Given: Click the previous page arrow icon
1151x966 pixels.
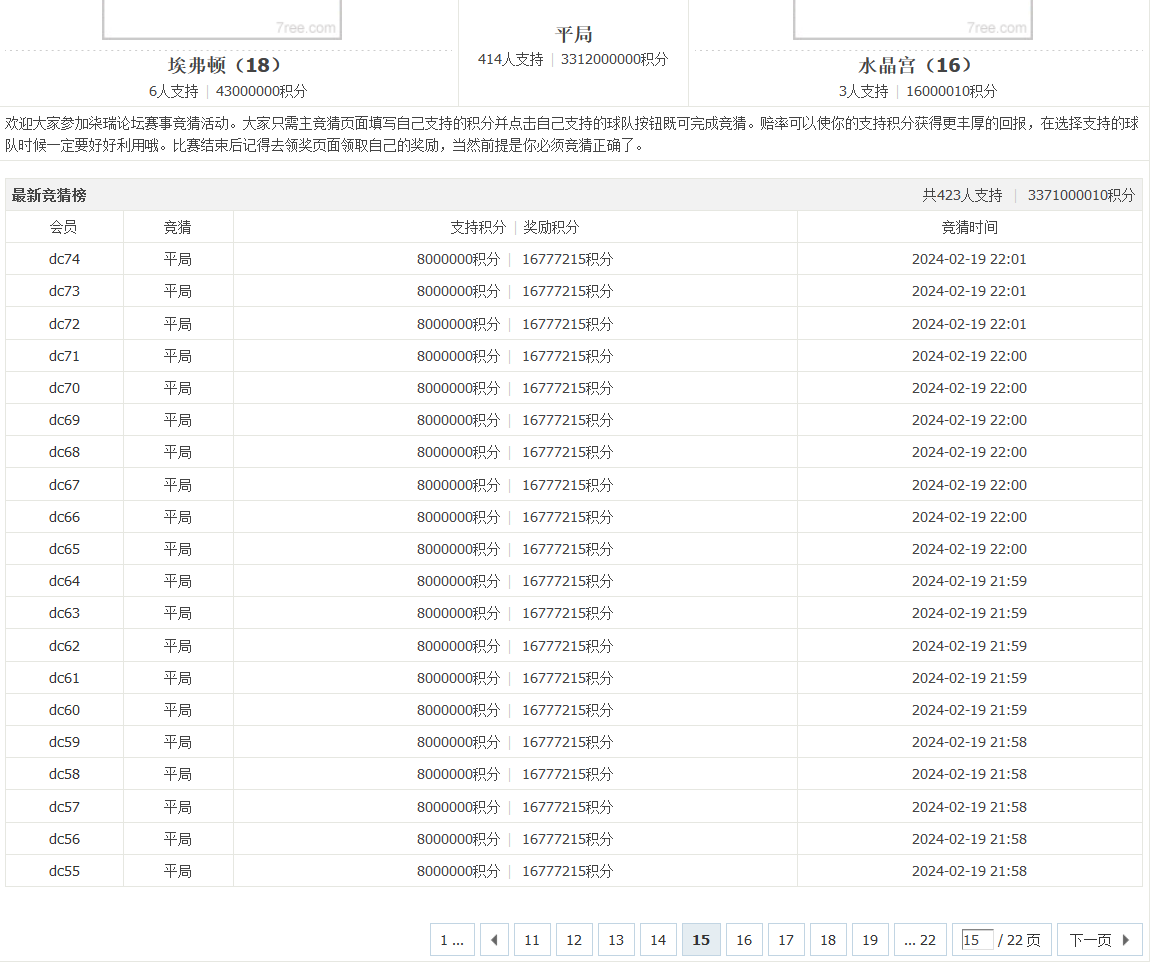Looking at the screenshot, I should [494, 939].
